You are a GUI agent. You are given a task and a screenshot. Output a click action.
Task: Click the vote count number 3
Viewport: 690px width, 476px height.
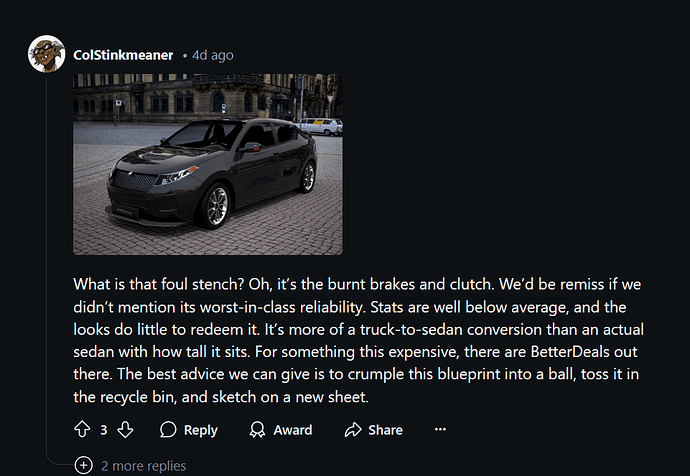[x=104, y=430]
